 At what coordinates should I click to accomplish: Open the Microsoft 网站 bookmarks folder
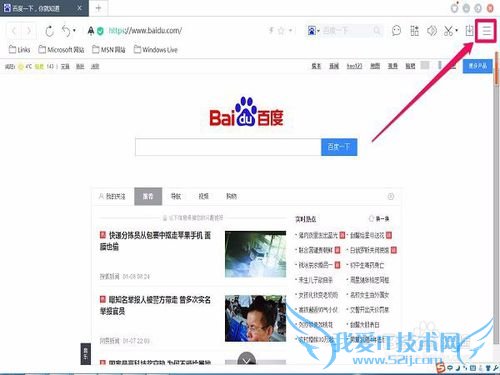click(x=61, y=50)
